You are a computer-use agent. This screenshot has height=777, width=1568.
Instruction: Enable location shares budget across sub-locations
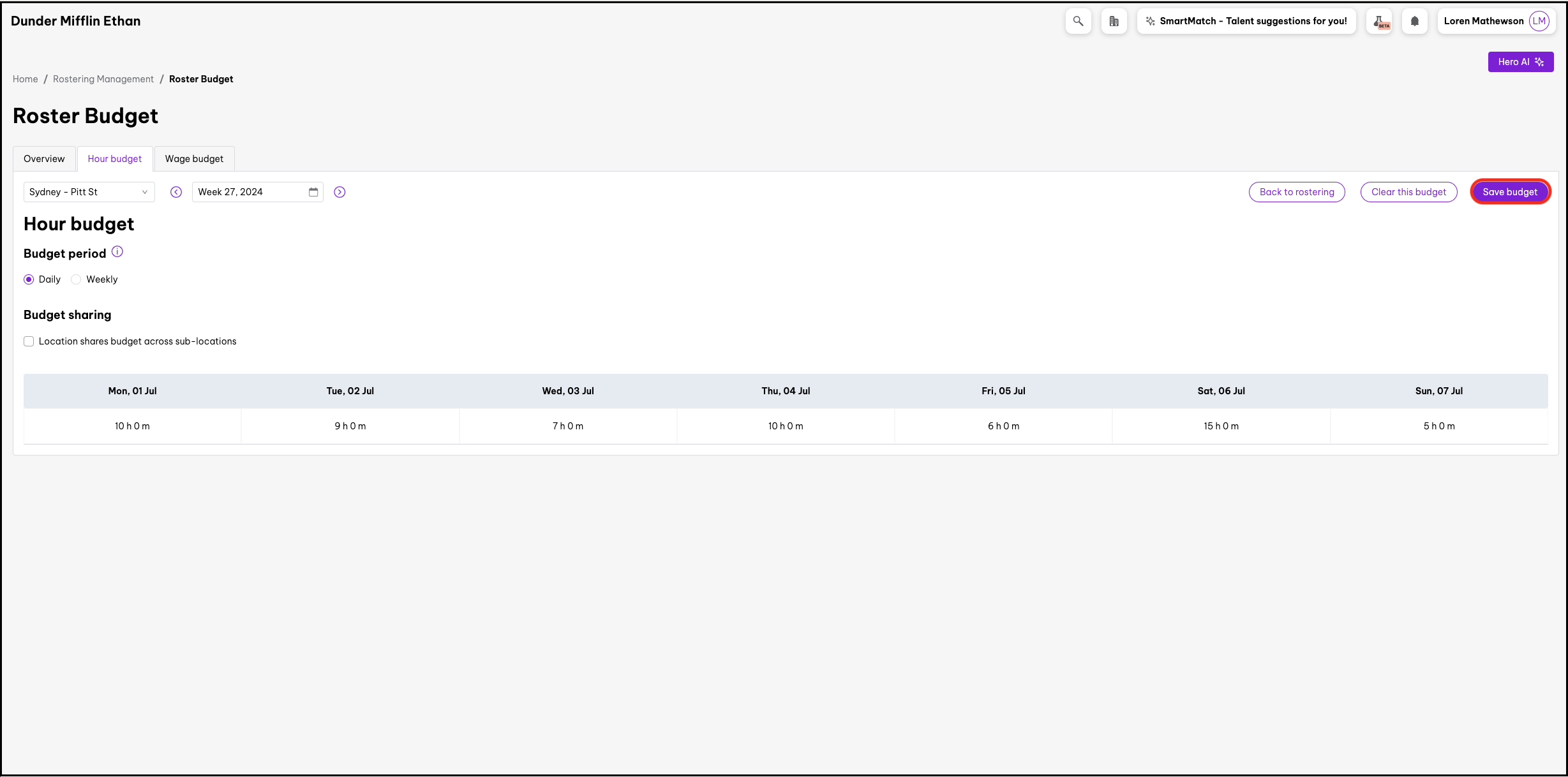29,341
